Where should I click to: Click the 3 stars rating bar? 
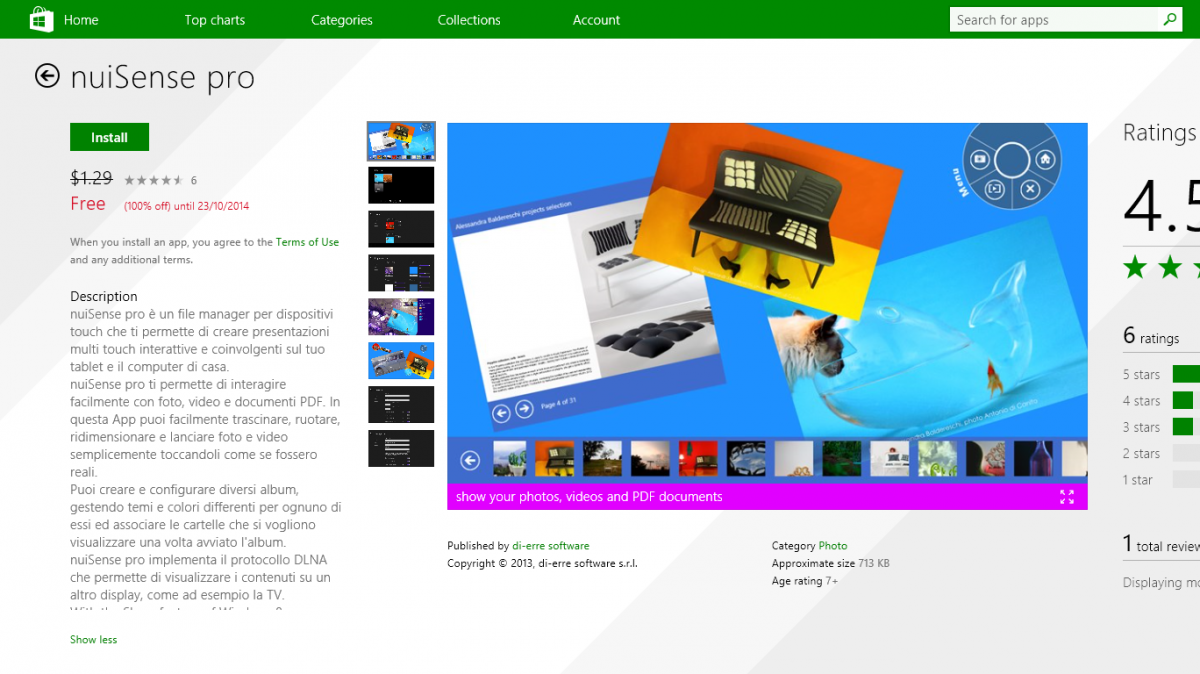[1186, 427]
